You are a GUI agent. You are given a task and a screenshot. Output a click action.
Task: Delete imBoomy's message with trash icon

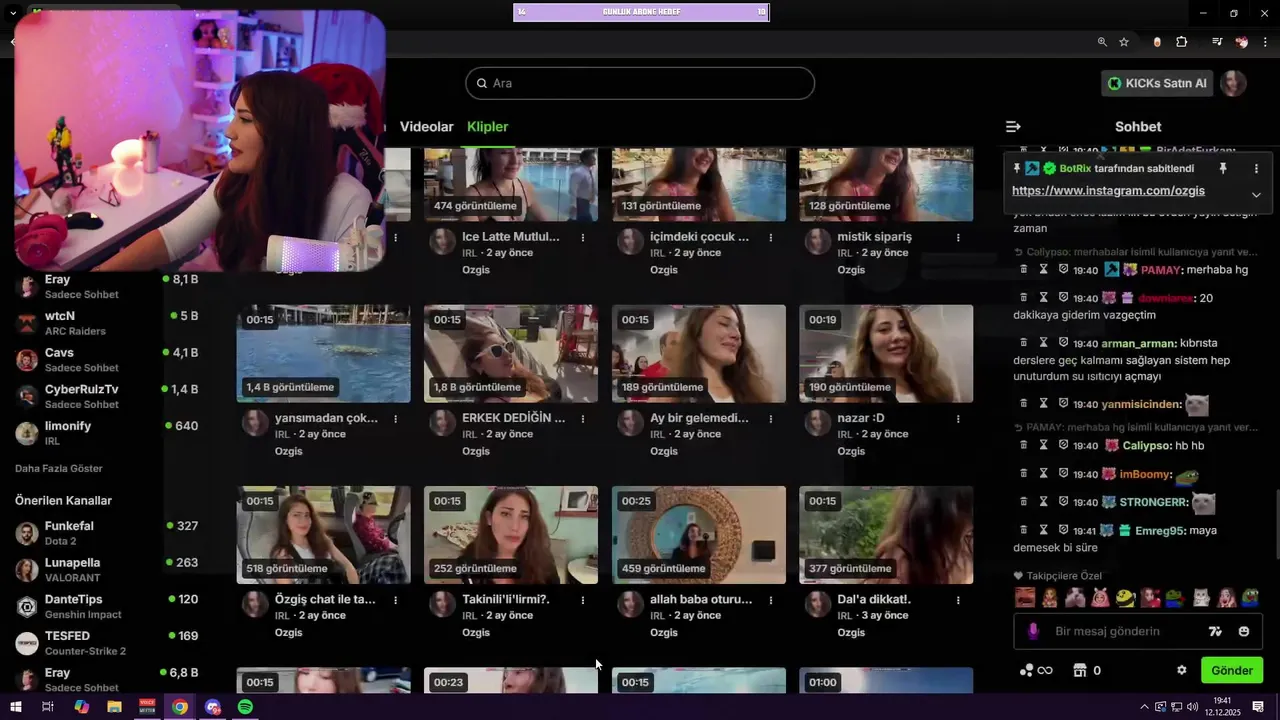[1023, 473]
